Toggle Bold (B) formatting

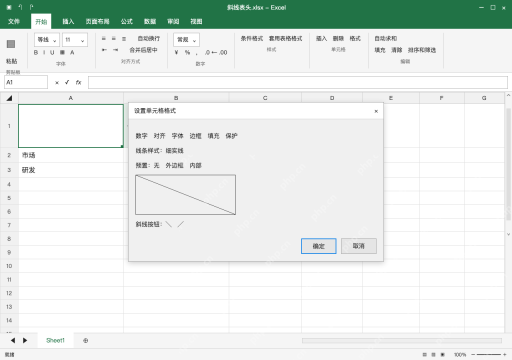click(x=36, y=52)
